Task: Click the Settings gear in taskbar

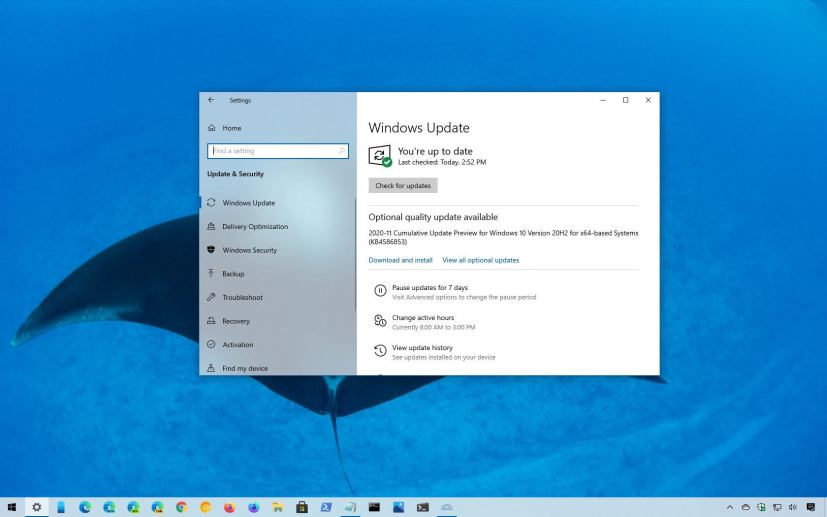Action: click(x=36, y=508)
